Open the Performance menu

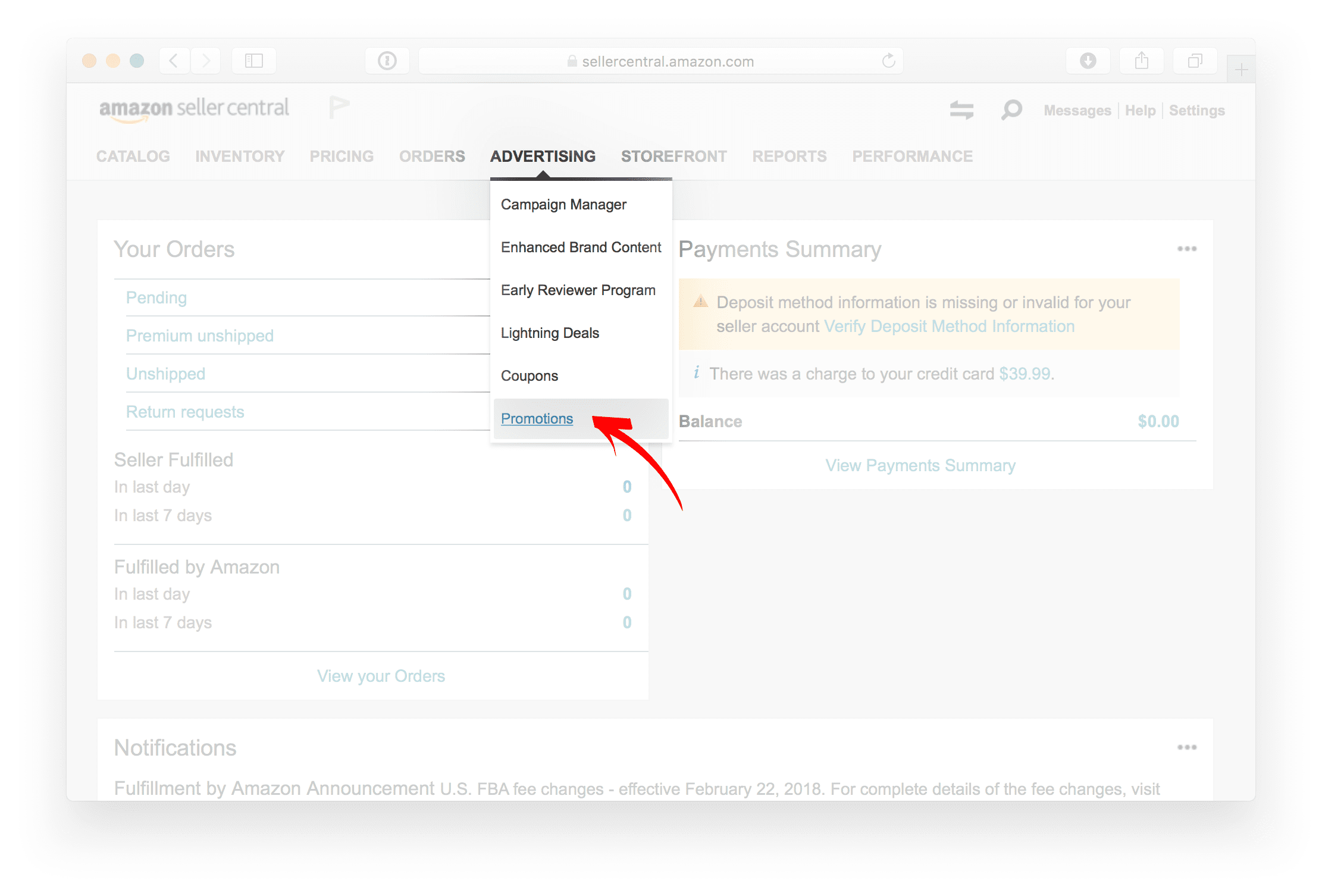click(913, 156)
